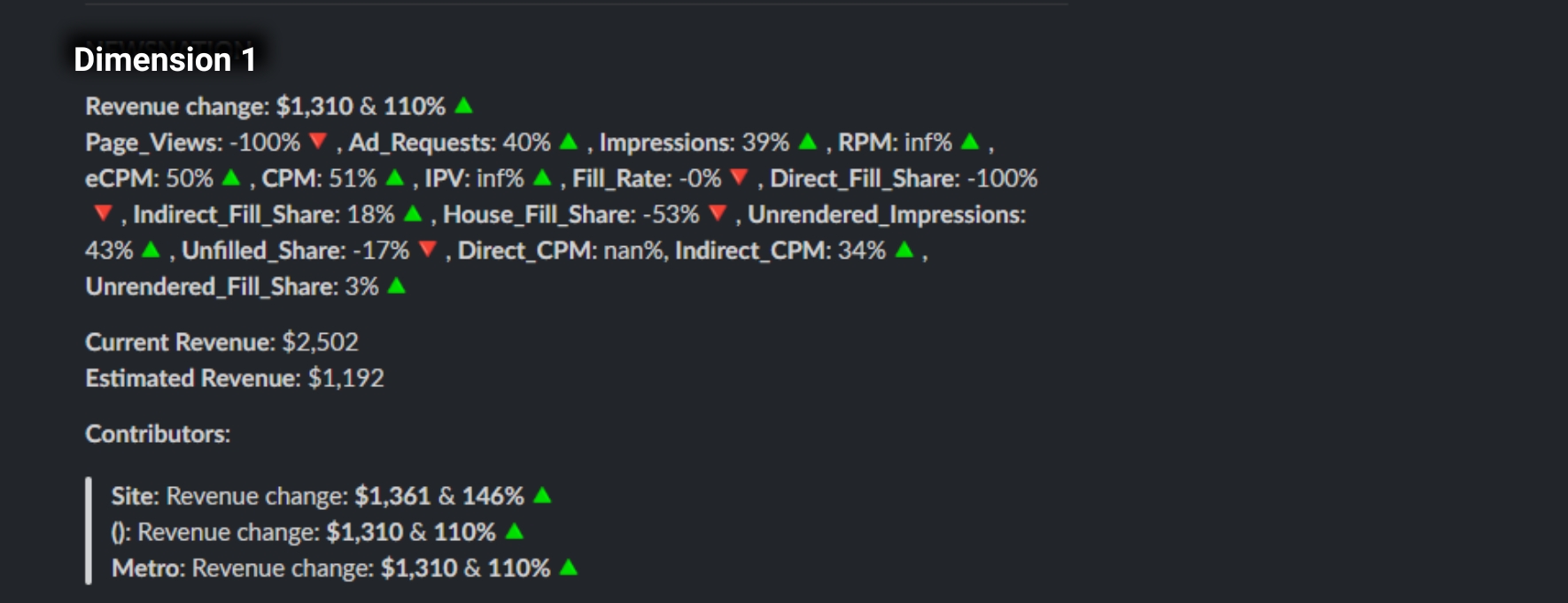Click the green arrow on the Metro contributor row
1568x603 pixels.
pyautogui.click(x=569, y=568)
